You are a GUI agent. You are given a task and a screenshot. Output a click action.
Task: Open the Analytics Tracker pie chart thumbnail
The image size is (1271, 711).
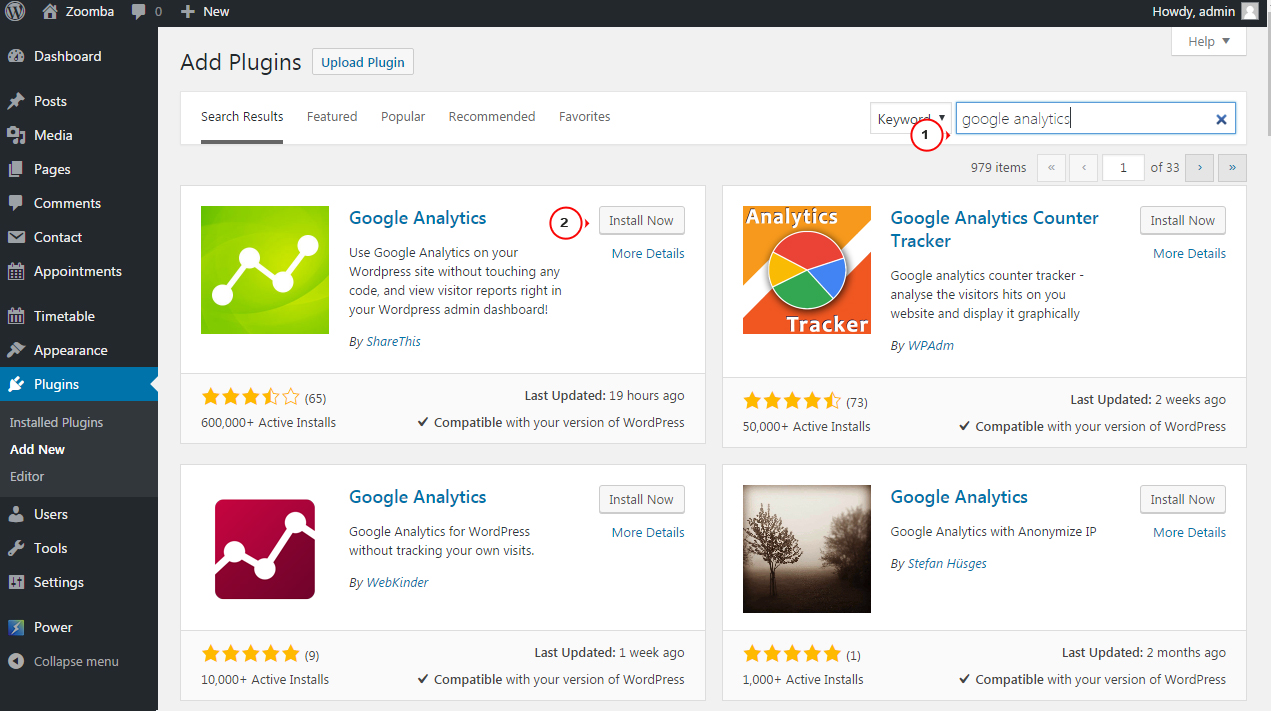(x=807, y=270)
